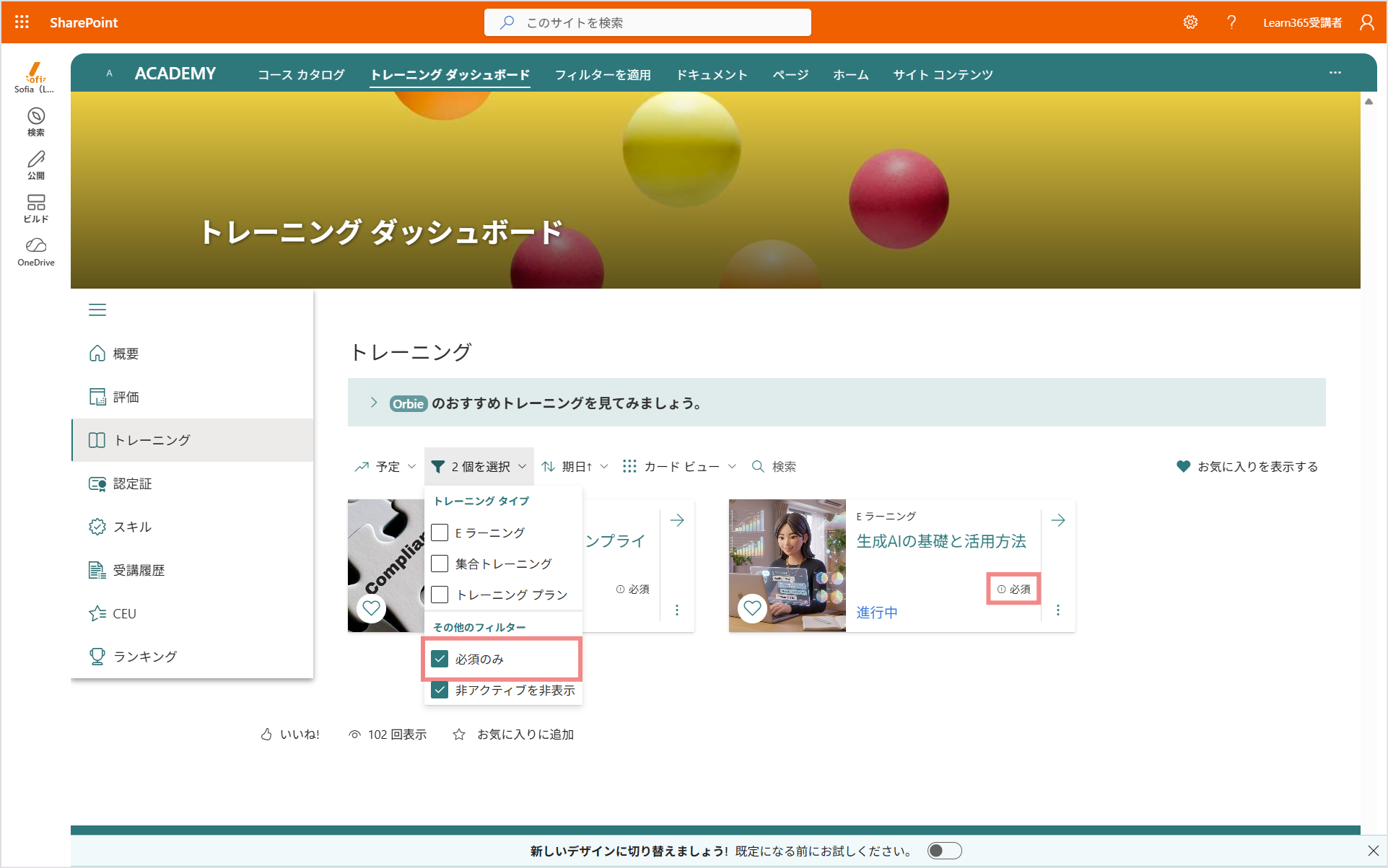Open the カード ビュー view dropdown
The image size is (1388, 868).
679,467
